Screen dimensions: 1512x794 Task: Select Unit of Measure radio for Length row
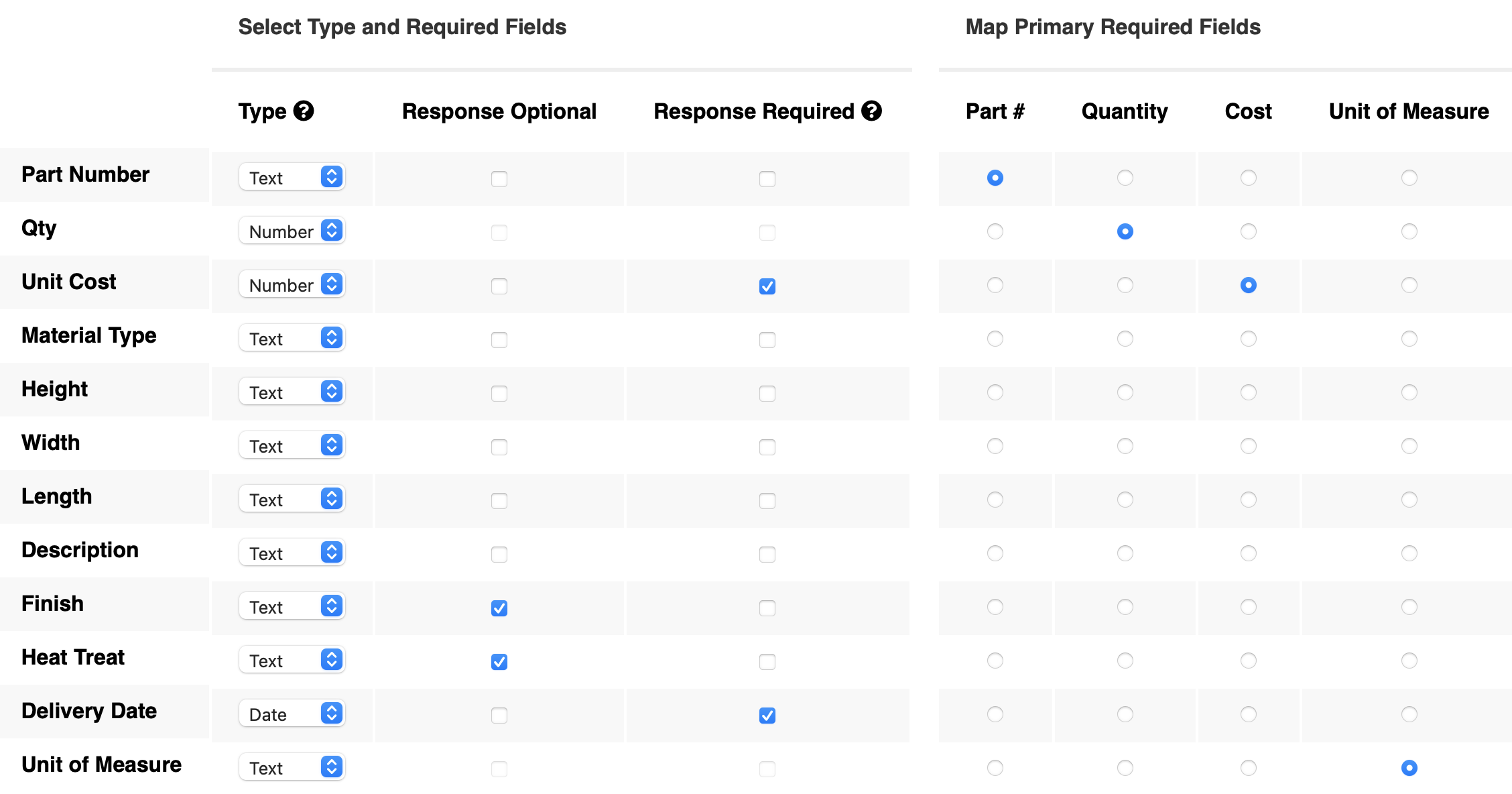[x=1409, y=500]
